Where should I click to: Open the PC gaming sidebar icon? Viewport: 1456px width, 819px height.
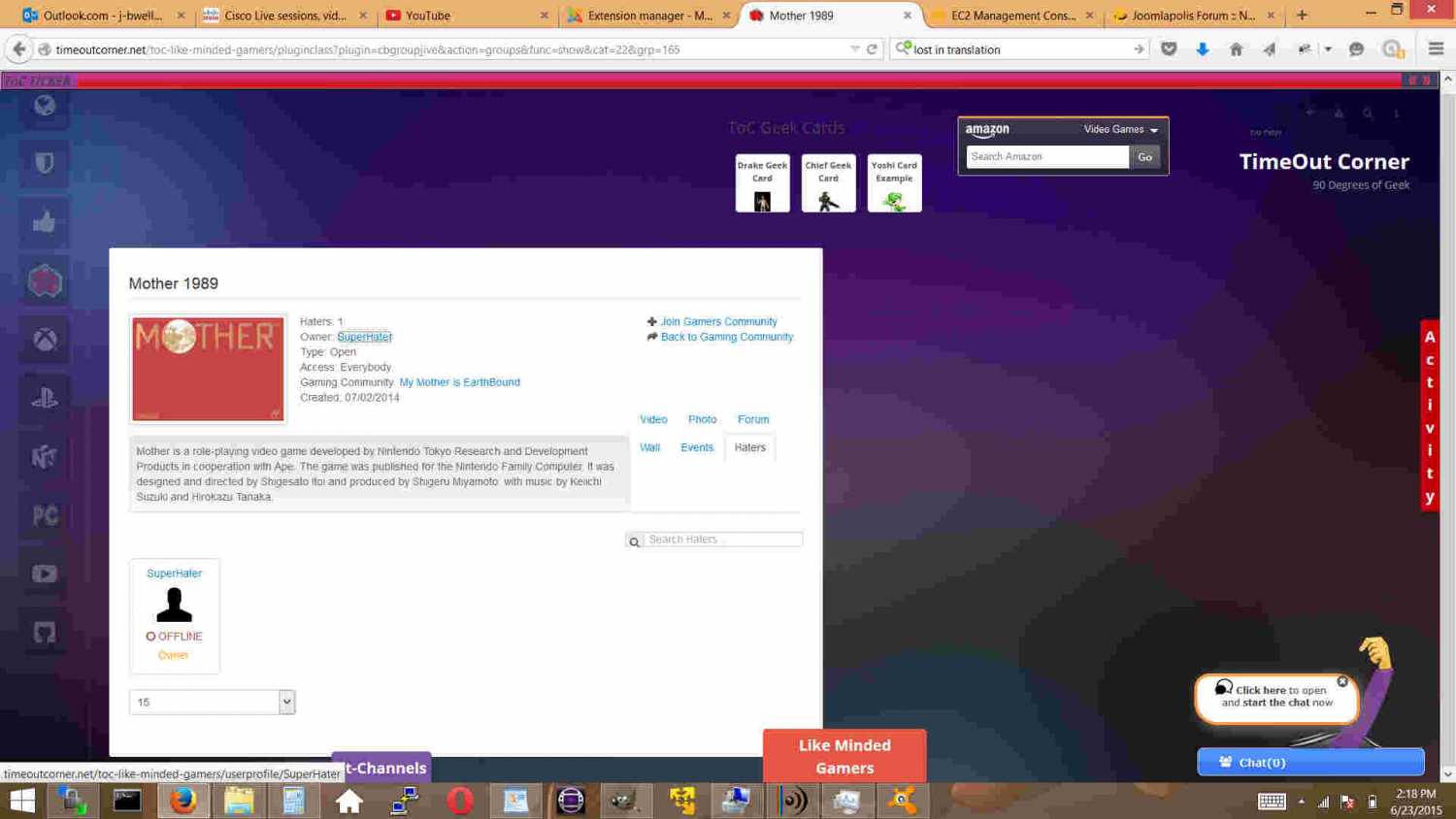point(45,515)
